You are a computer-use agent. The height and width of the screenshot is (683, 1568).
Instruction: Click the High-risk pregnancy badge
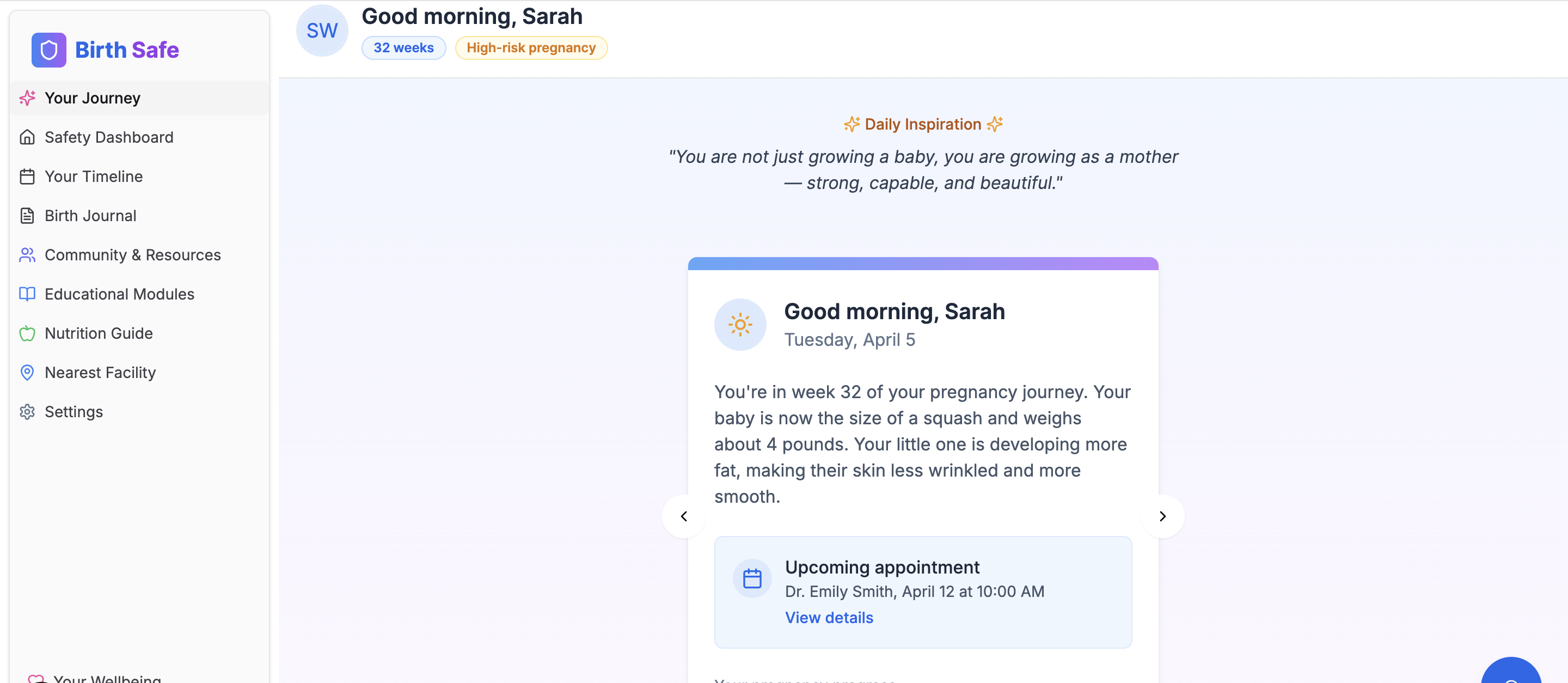(531, 48)
